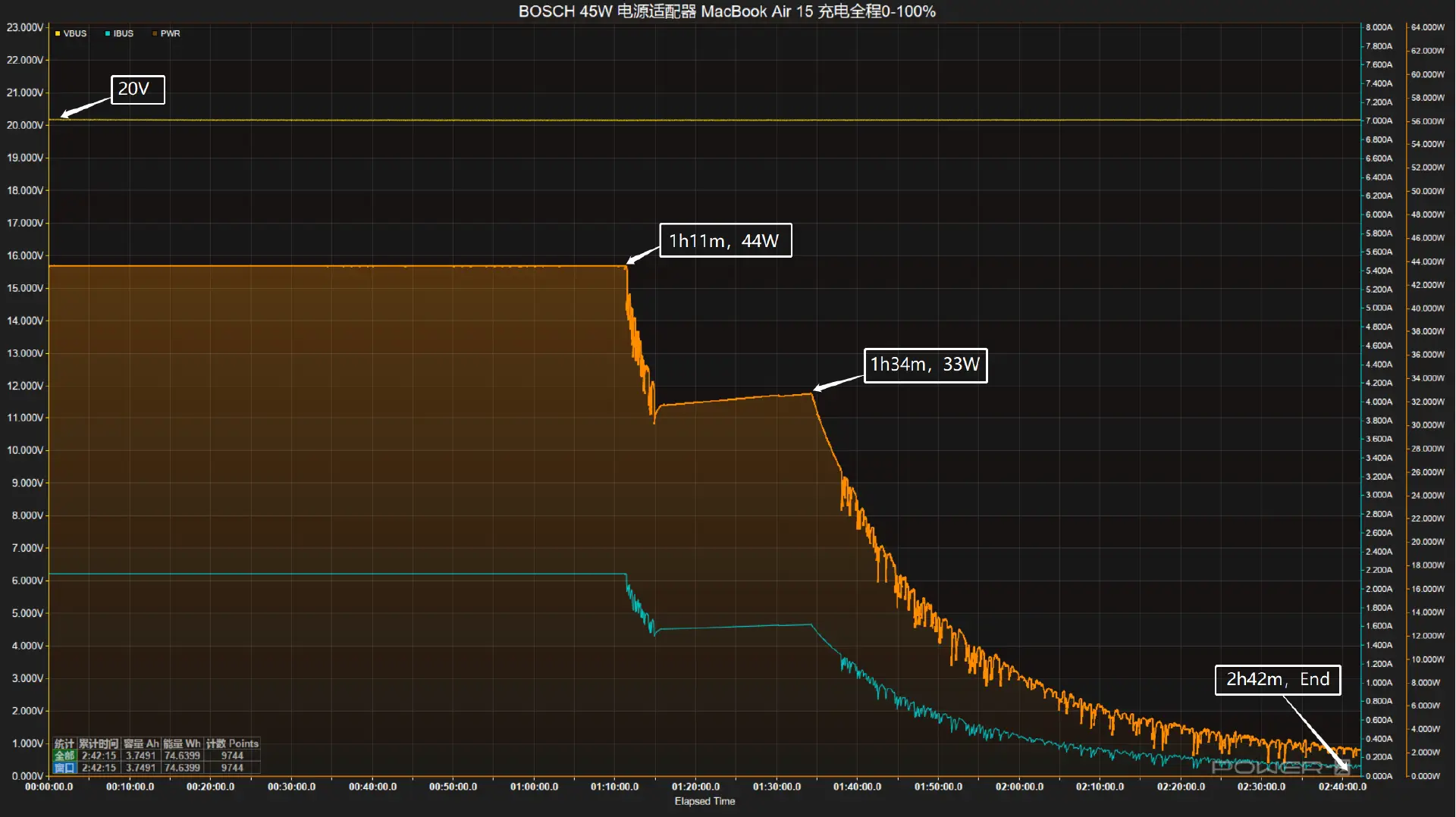Click the cyan IBUS legend color marker
The width and height of the screenshot is (1456, 817).
click(108, 33)
